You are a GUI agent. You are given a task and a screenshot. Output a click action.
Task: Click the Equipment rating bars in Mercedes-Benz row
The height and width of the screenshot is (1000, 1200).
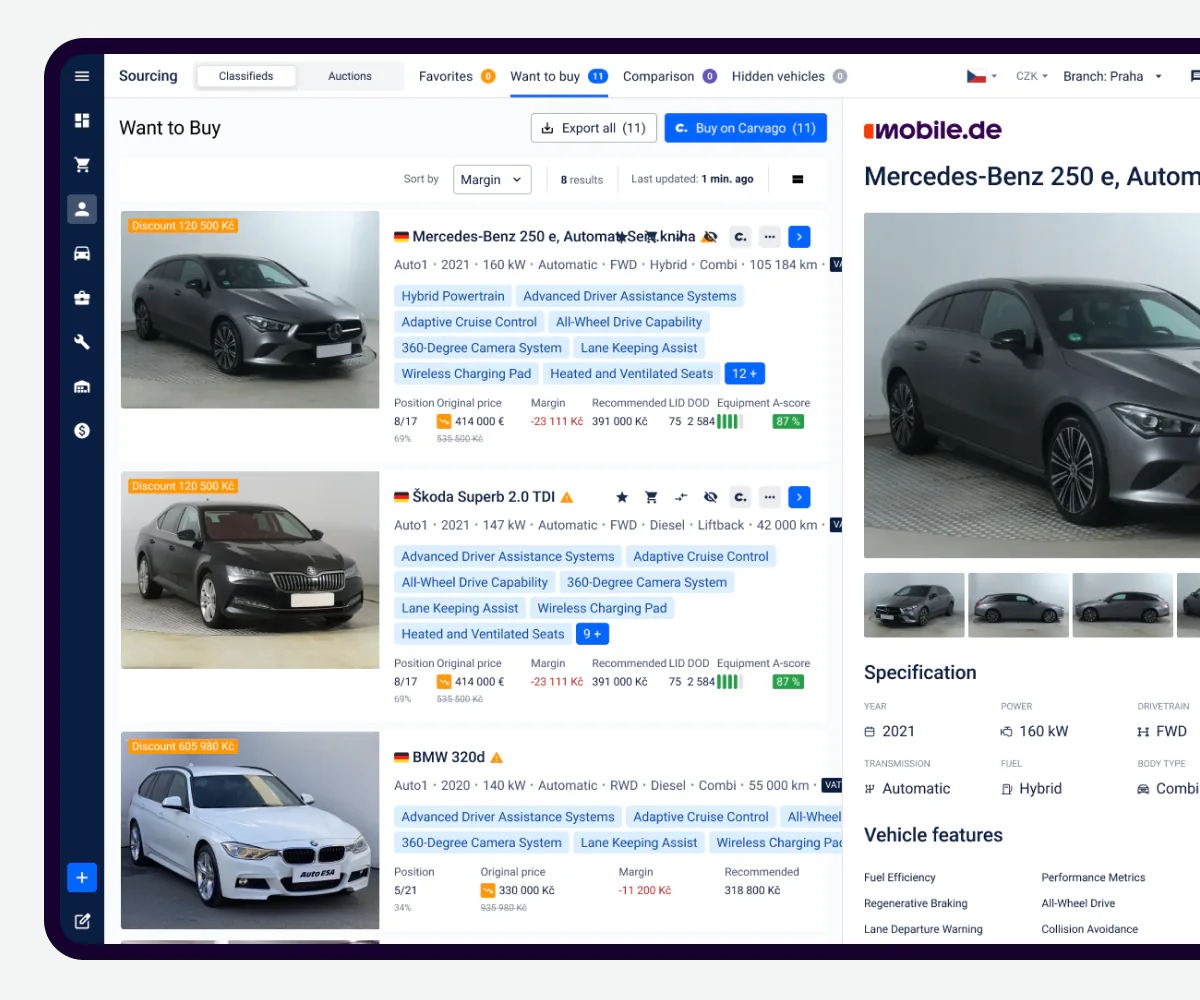click(730, 422)
